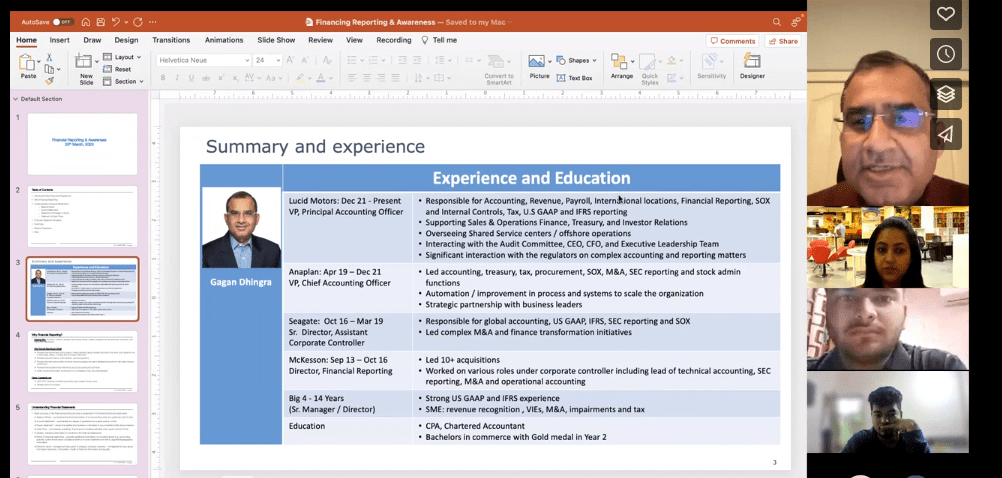Open the quick access ellipsis menu
Image resolution: width=1002 pixels, height=478 pixels.
[x=153, y=22]
